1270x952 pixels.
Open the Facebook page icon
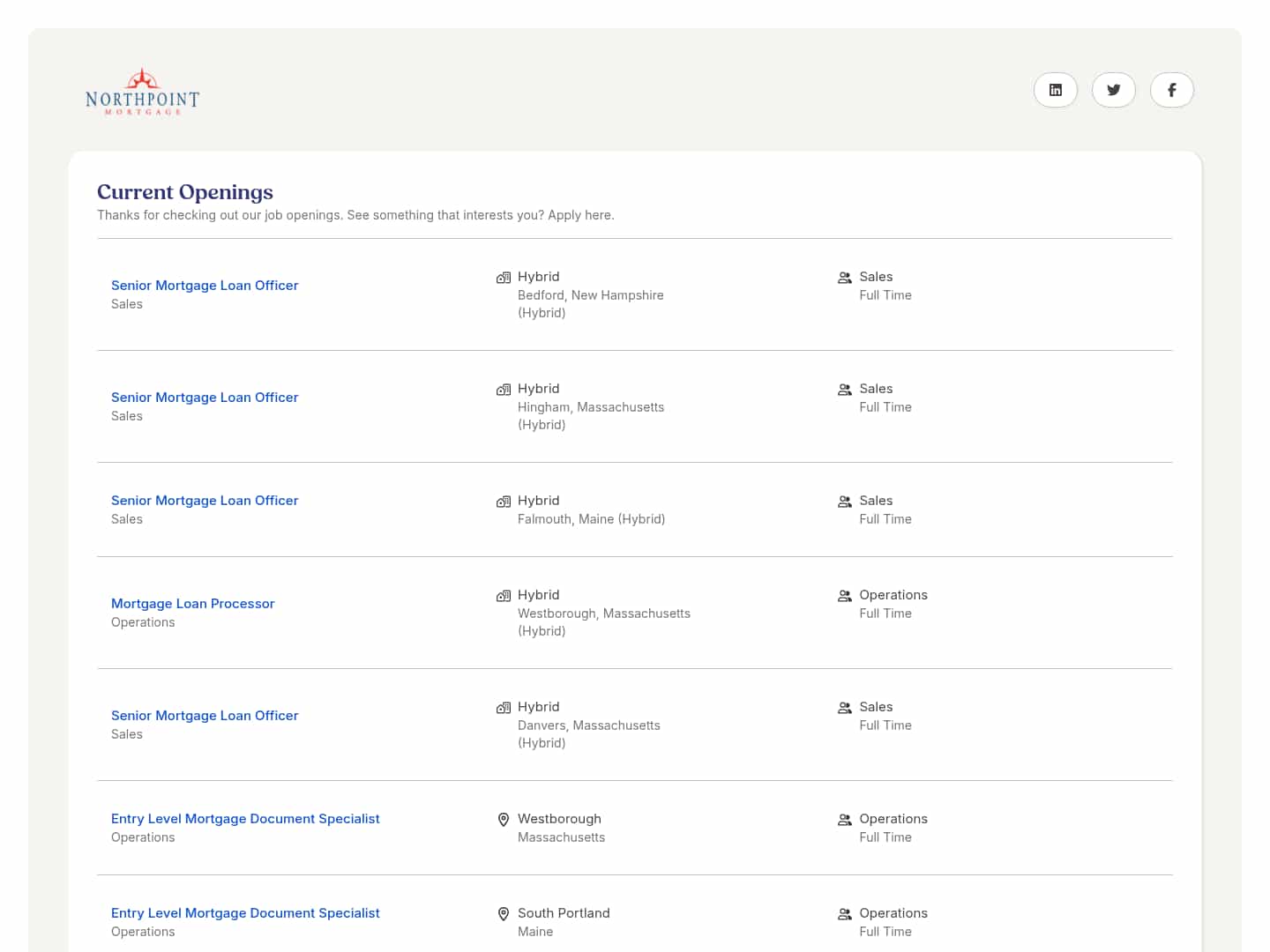[1171, 90]
